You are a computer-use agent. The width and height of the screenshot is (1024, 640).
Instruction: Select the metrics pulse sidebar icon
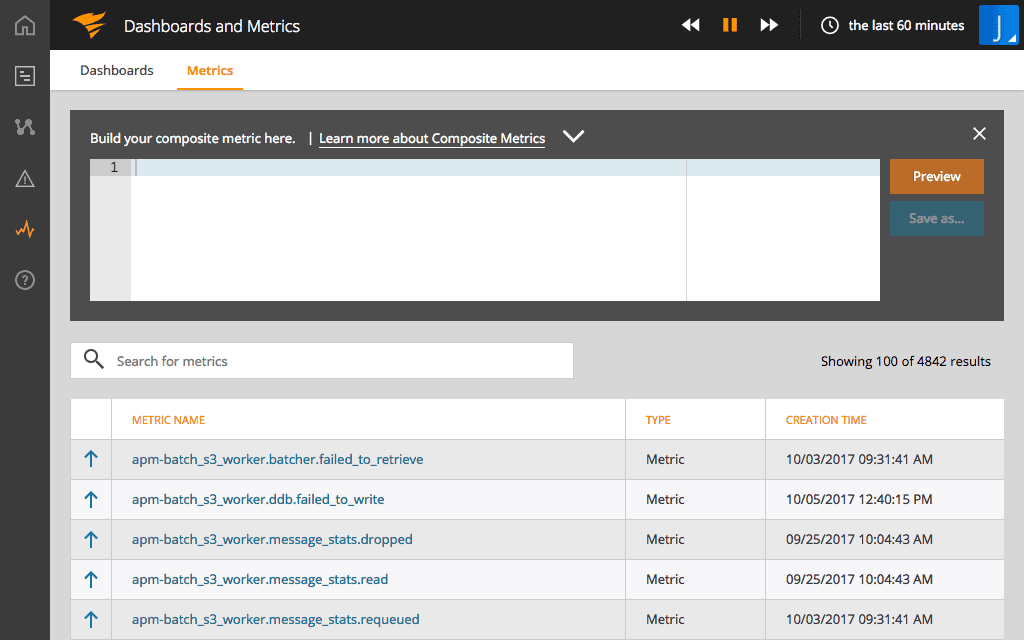click(x=25, y=229)
